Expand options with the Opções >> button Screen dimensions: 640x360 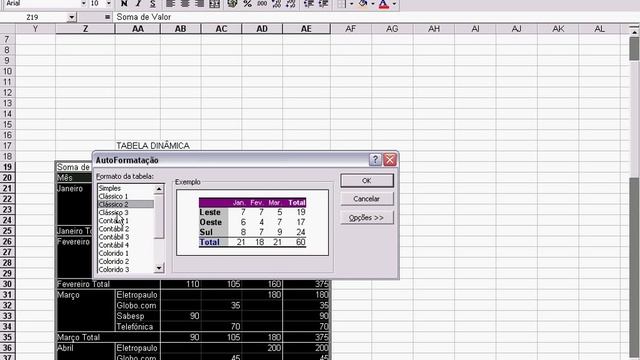tap(367, 218)
